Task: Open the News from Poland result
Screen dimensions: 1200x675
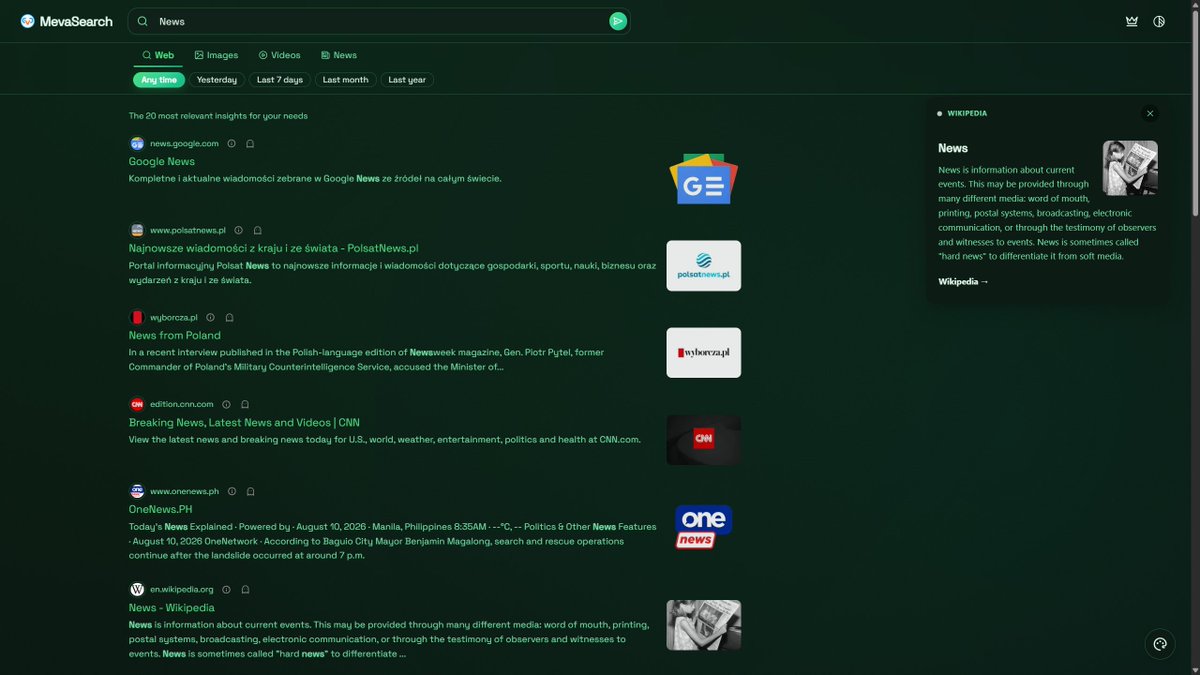Action: coord(175,335)
